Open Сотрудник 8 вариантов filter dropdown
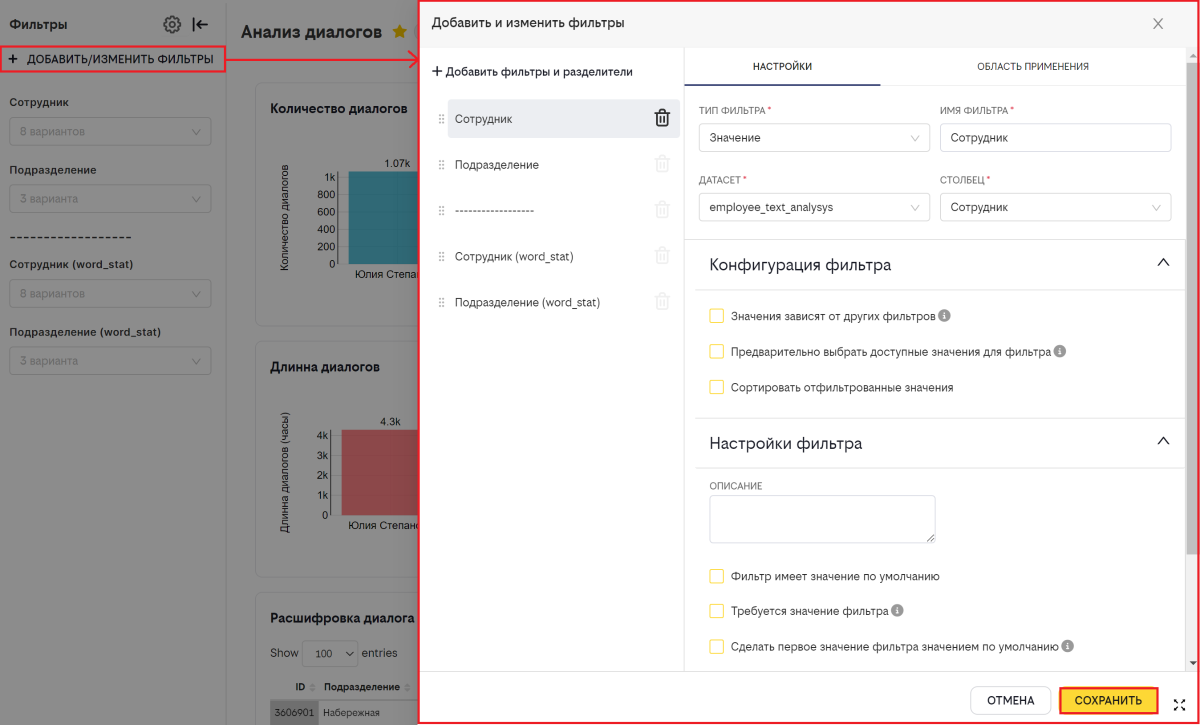Screen dimensions: 1200x725 (110, 131)
